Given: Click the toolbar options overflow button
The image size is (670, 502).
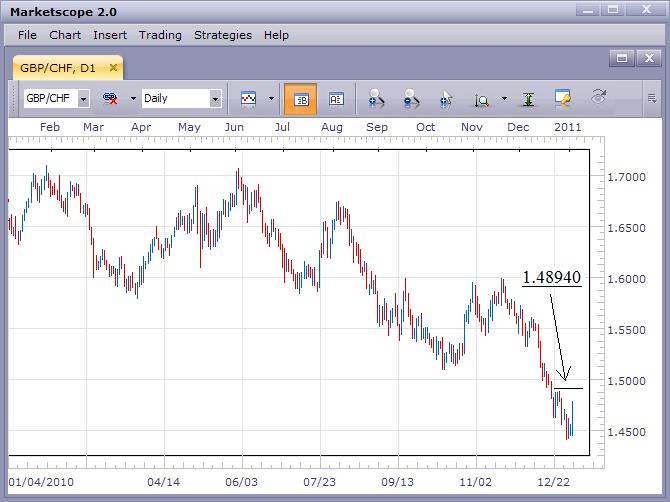Looking at the screenshot, I should click(x=651, y=98).
